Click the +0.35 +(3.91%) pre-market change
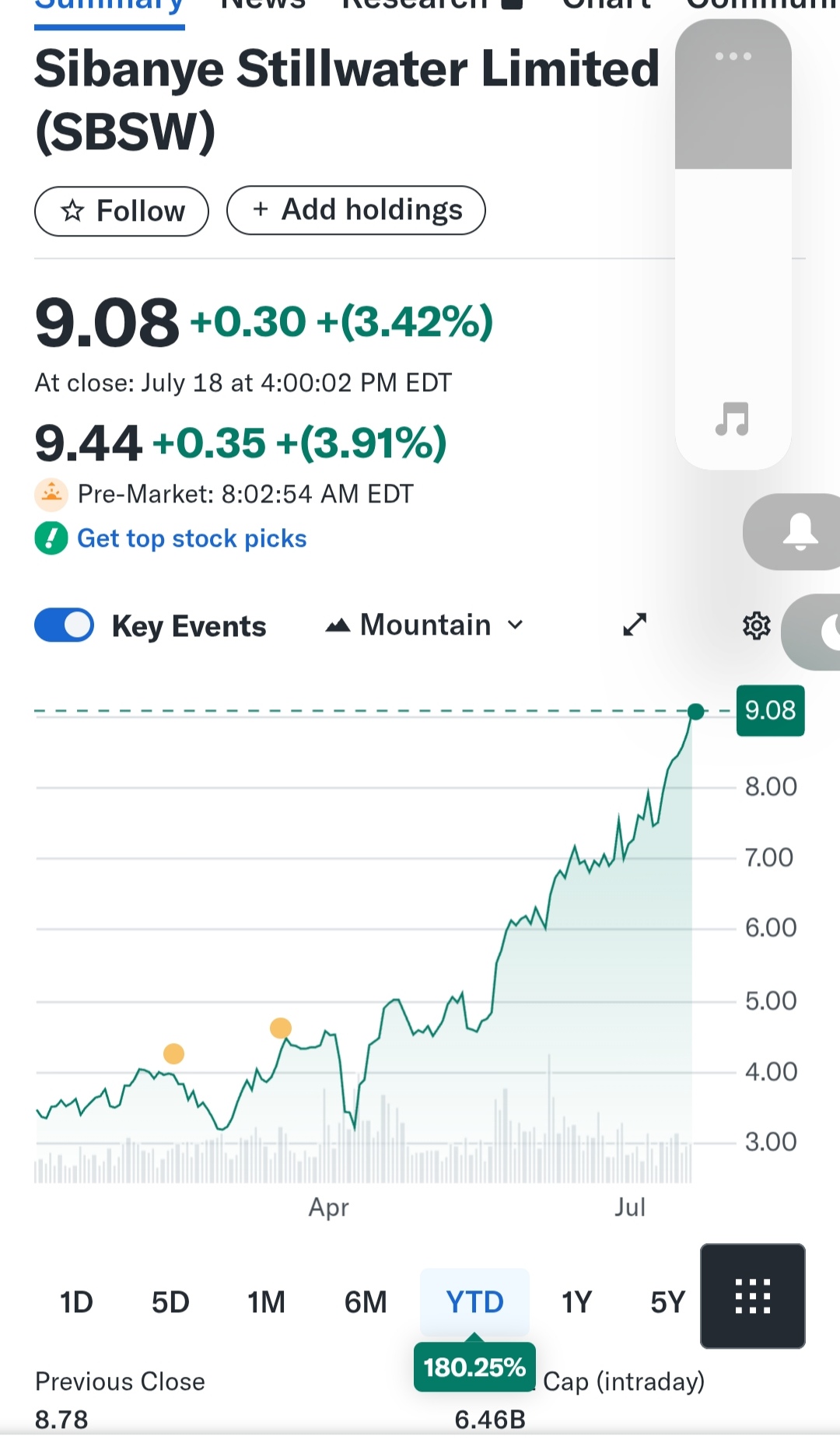Image resolution: width=840 pixels, height=1443 pixels. click(x=299, y=443)
